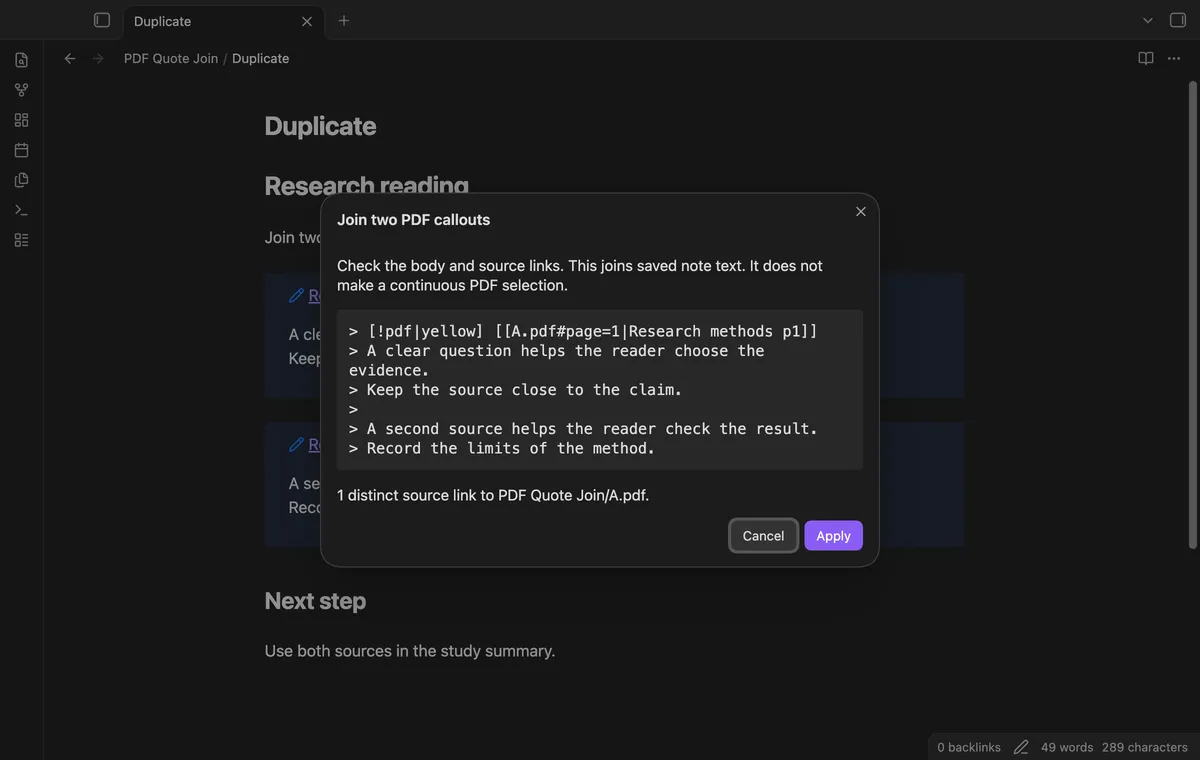Click the Duplicate note title heading
Screen dimensions: 1200x760
320,126
